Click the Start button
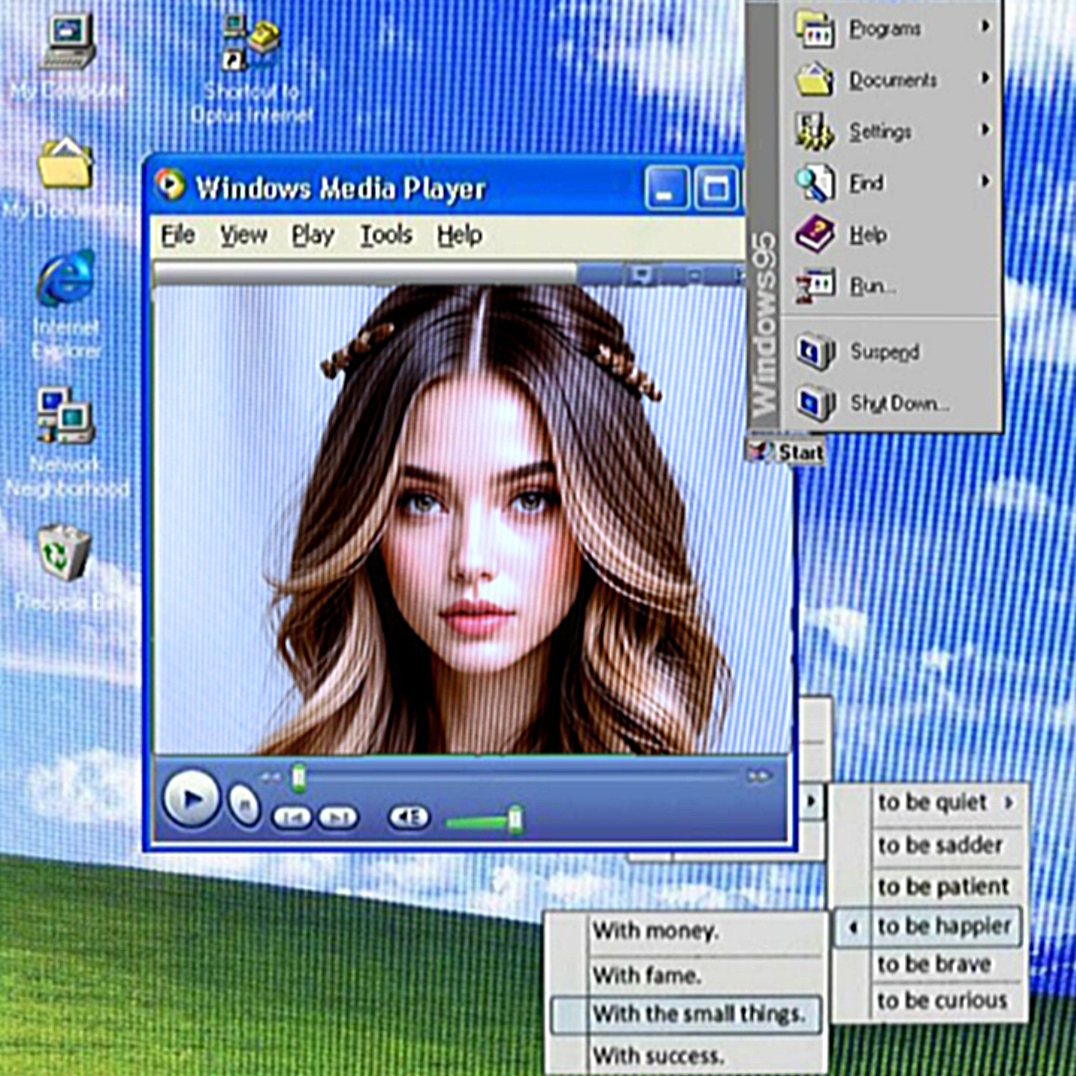Viewport: 1076px width, 1076px height. 787,452
